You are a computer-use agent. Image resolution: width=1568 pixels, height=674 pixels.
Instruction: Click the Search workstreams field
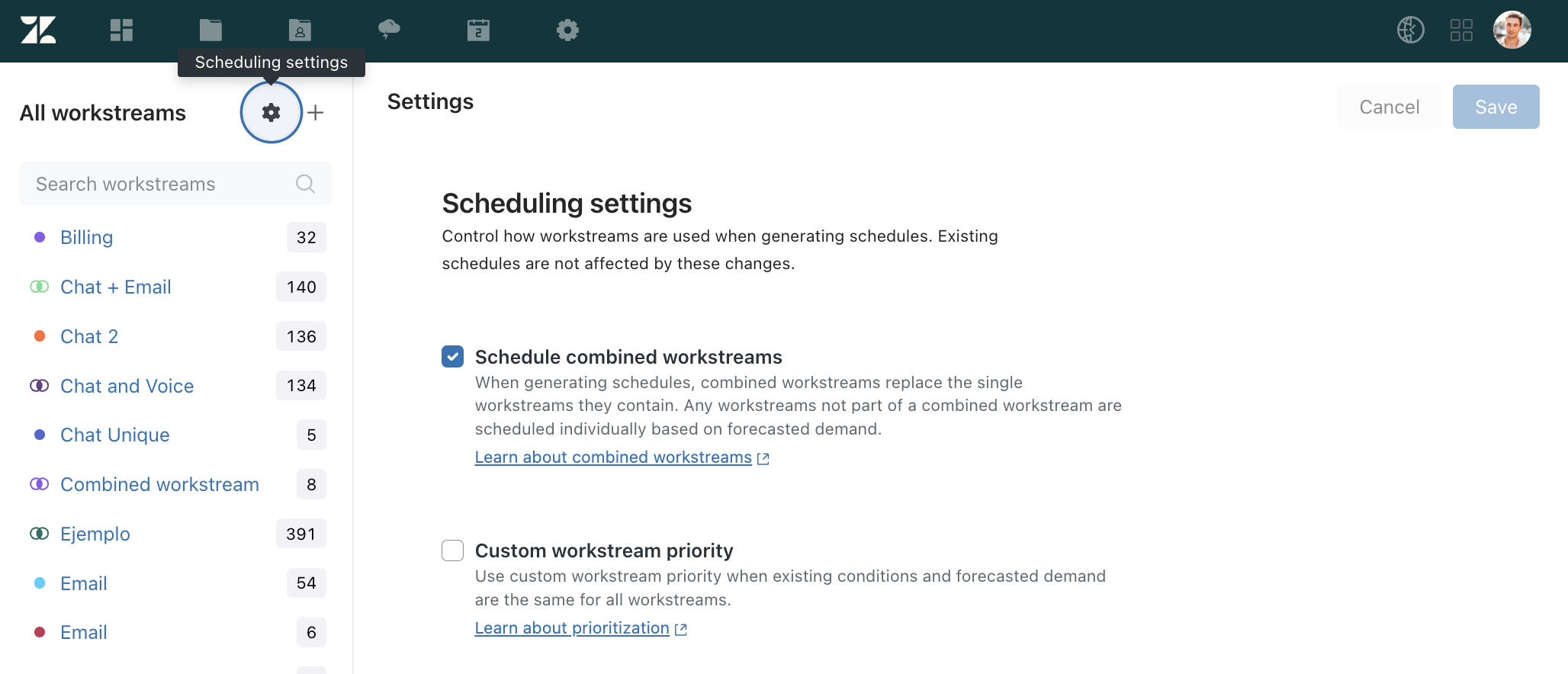[x=164, y=185]
